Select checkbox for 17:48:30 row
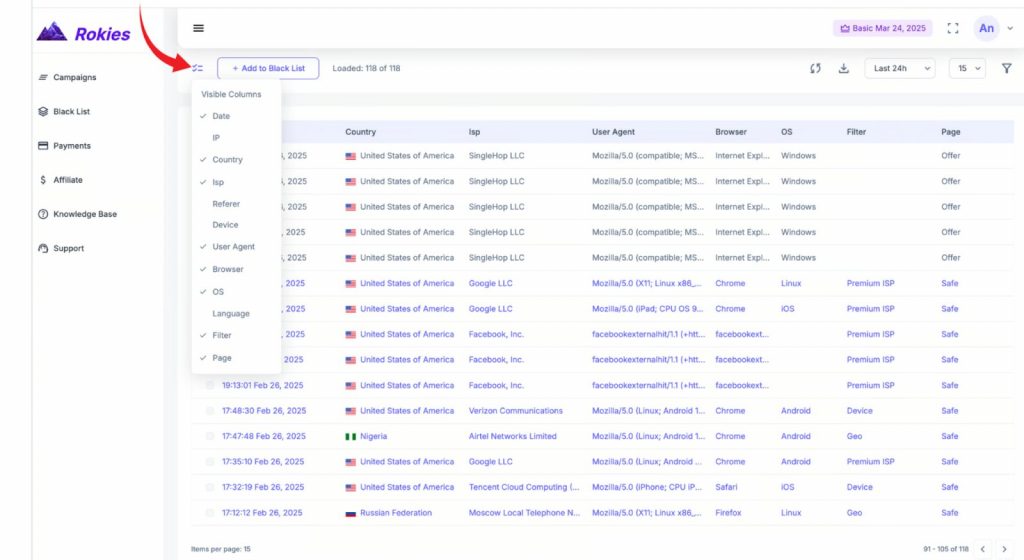Screen dimensions: 1024x560 pos(210,411)
